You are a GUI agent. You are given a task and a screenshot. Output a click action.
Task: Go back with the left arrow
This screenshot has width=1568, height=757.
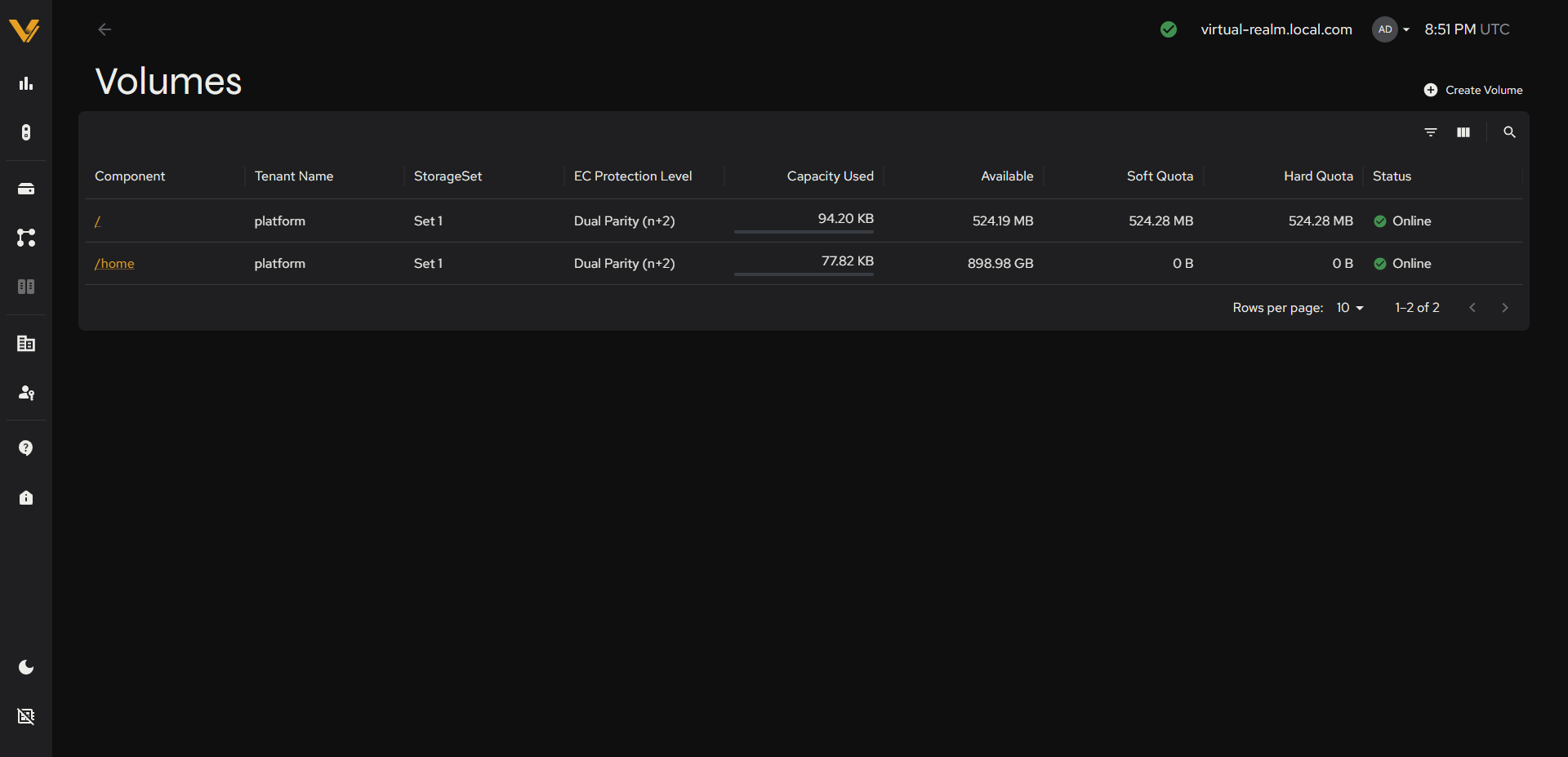coord(105,29)
